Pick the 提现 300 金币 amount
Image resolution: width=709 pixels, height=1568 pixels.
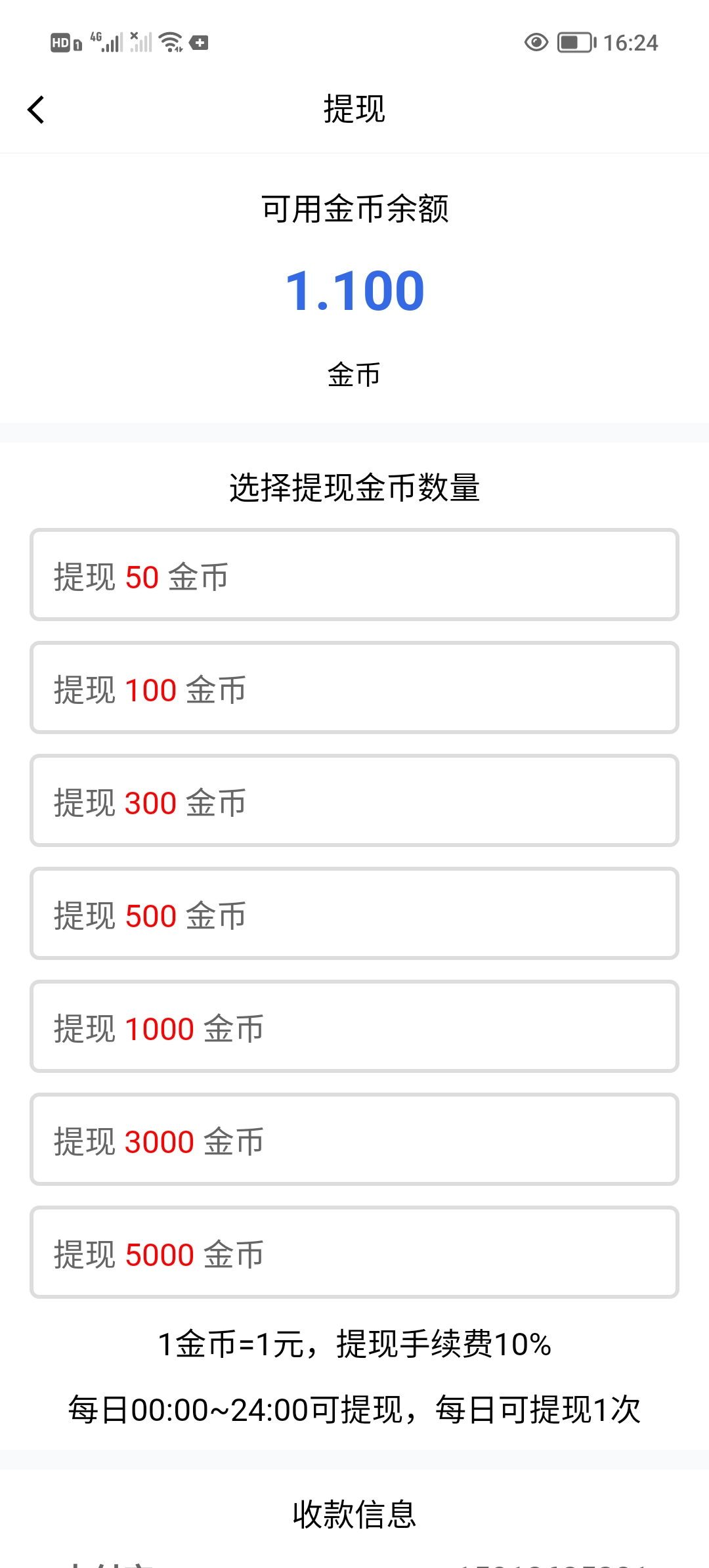354,801
